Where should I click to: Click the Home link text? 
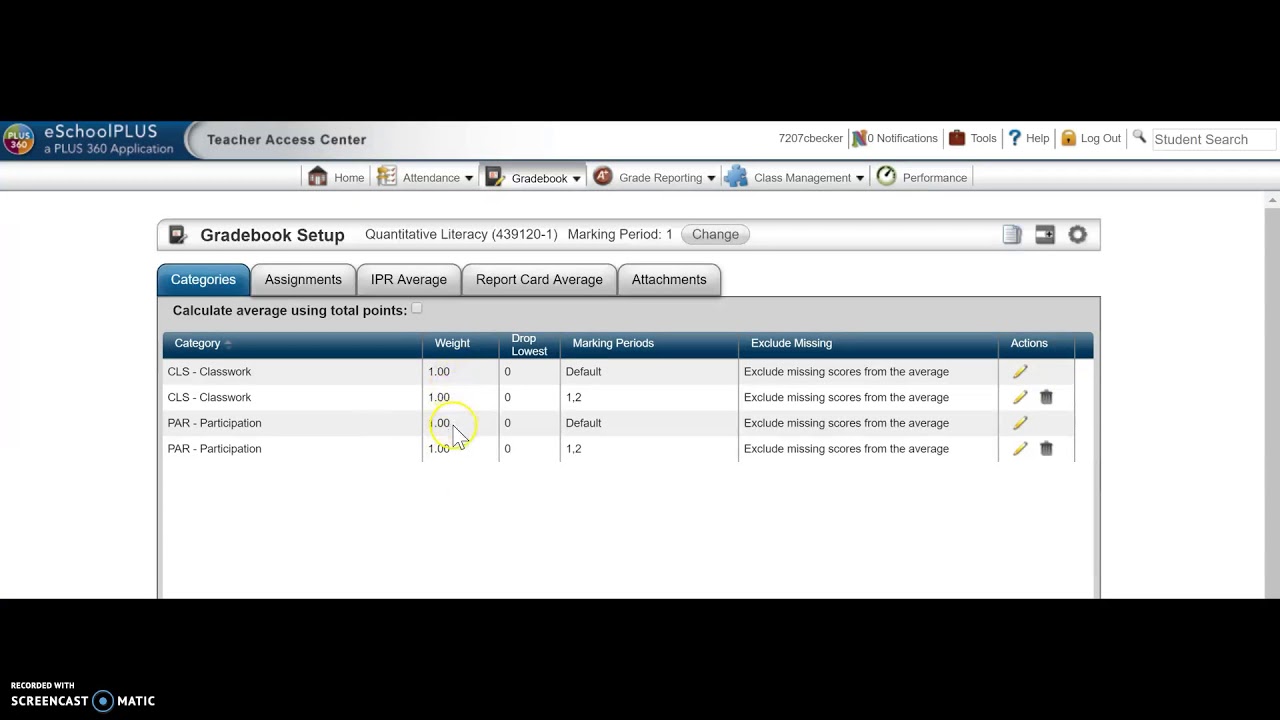click(x=349, y=178)
